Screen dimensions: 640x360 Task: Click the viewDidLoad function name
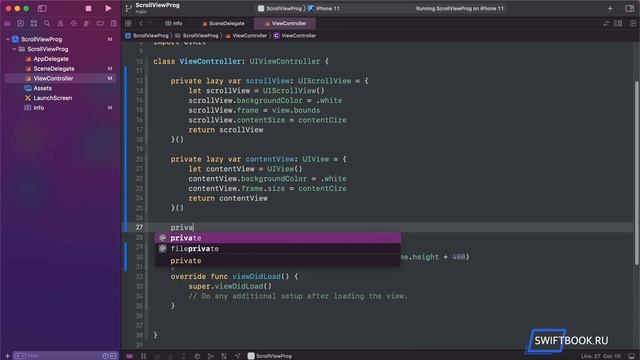click(256, 276)
